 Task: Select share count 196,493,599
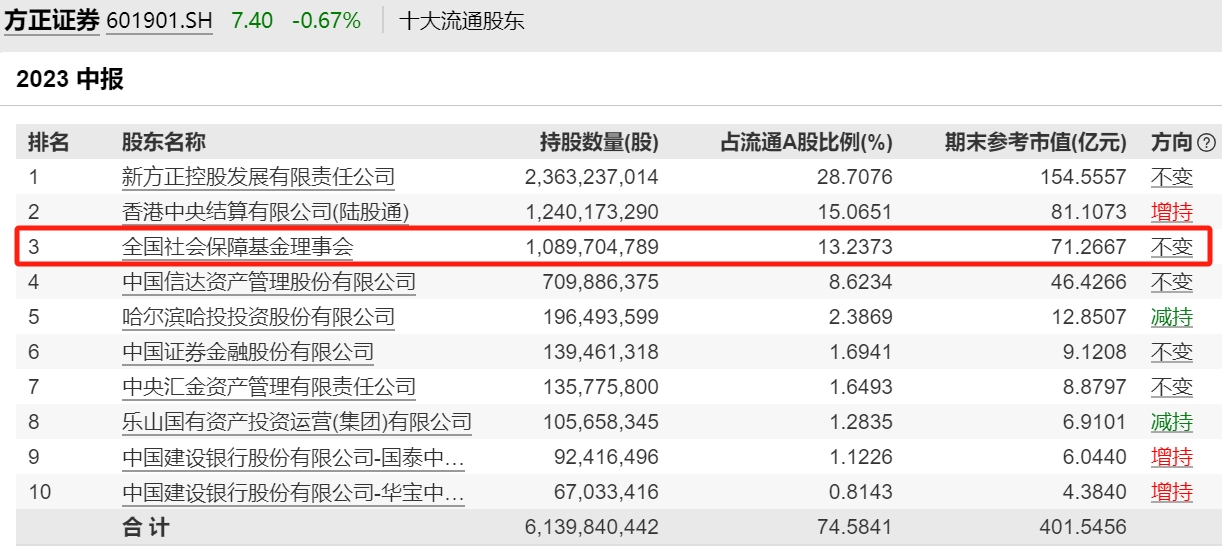[x=601, y=318]
